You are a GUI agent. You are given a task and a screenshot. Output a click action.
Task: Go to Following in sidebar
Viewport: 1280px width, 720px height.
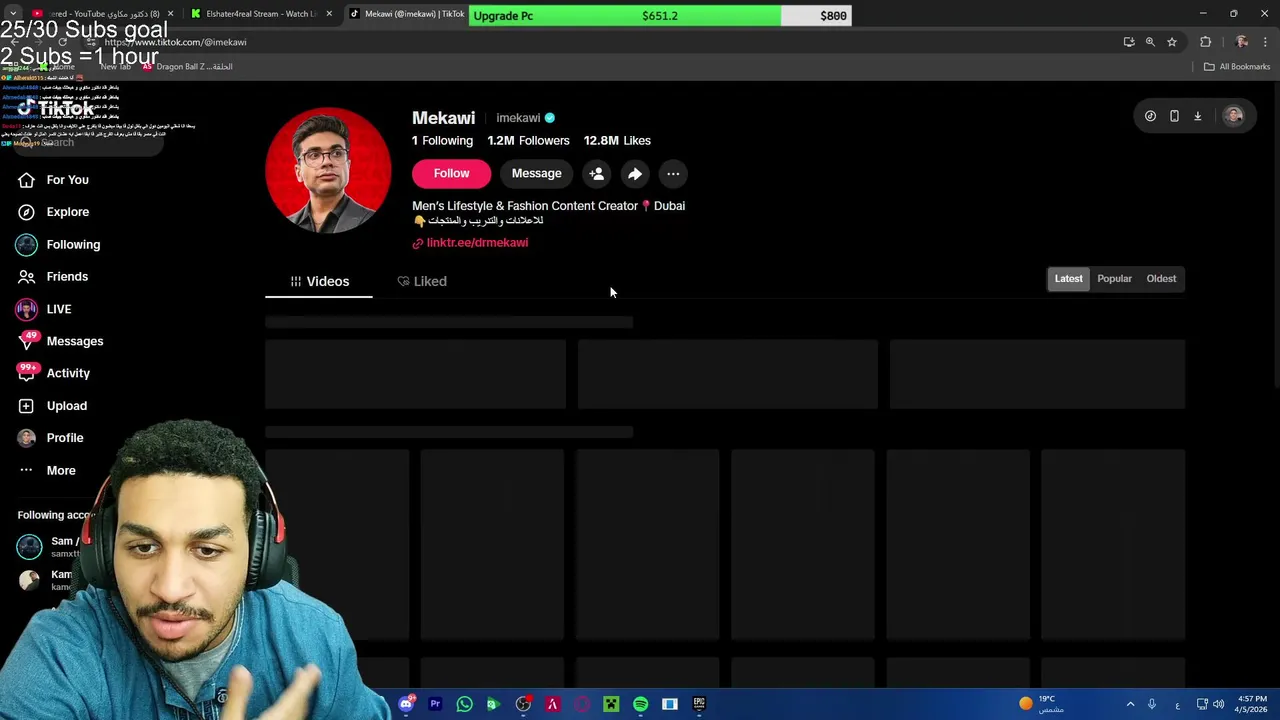[x=73, y=244]
